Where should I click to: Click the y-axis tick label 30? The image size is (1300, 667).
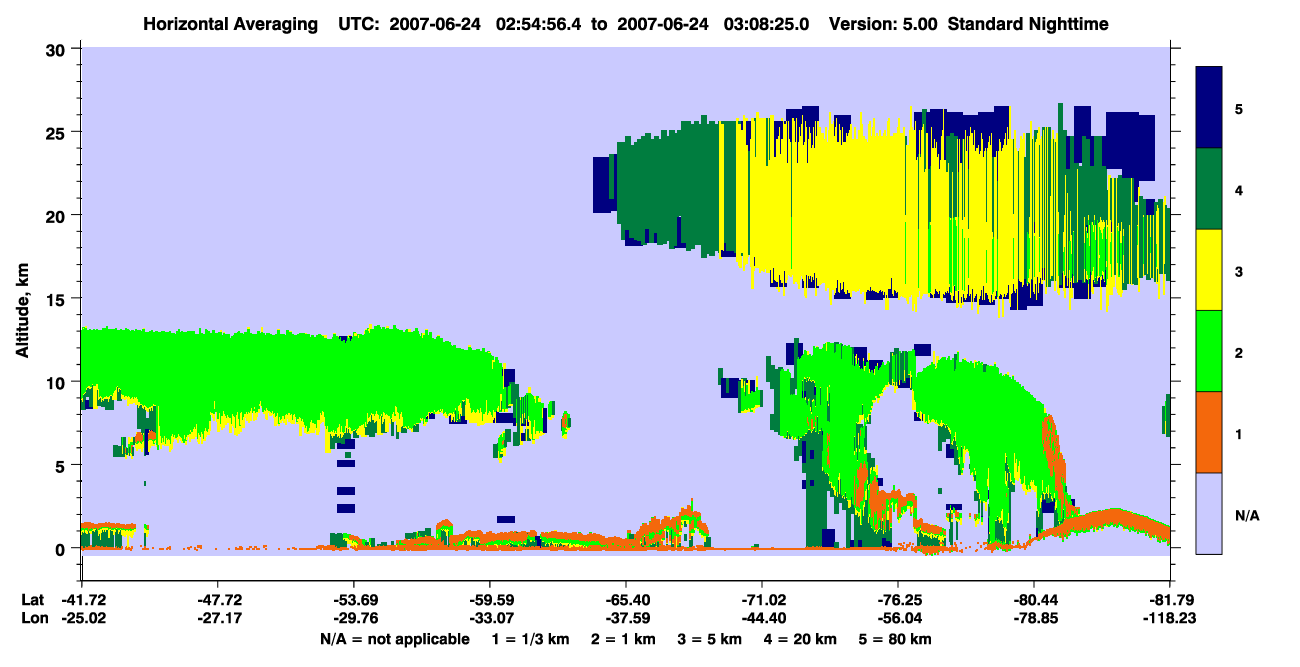58,49
